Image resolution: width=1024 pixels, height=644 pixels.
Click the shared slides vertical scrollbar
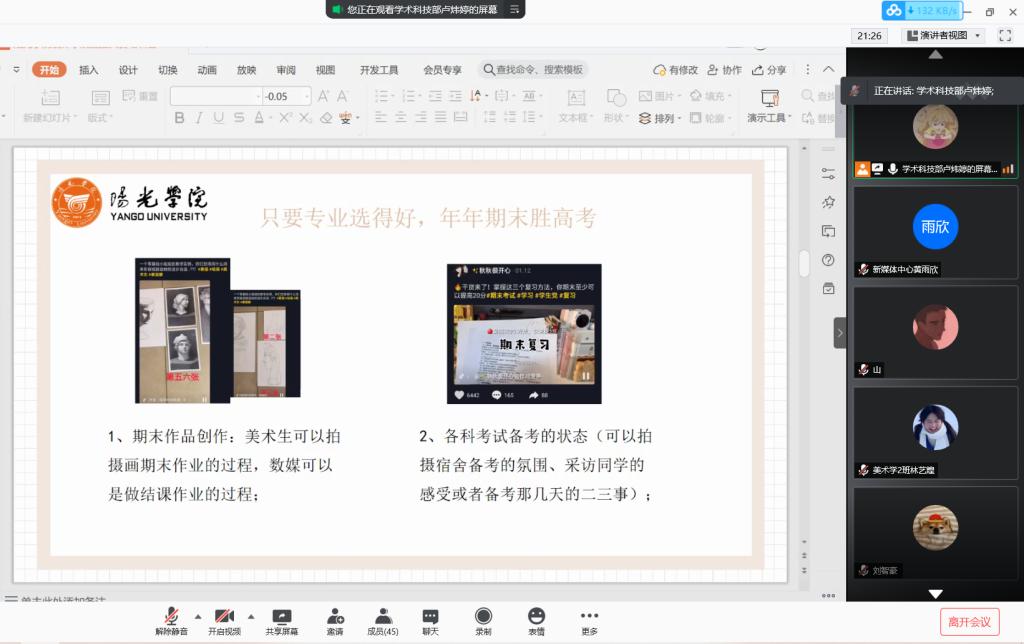click(803, 263)
